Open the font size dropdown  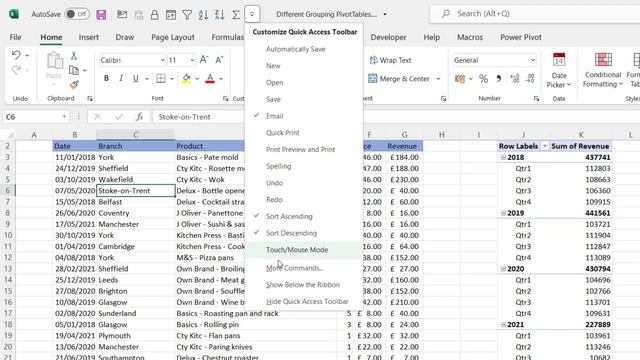(192, 60)
